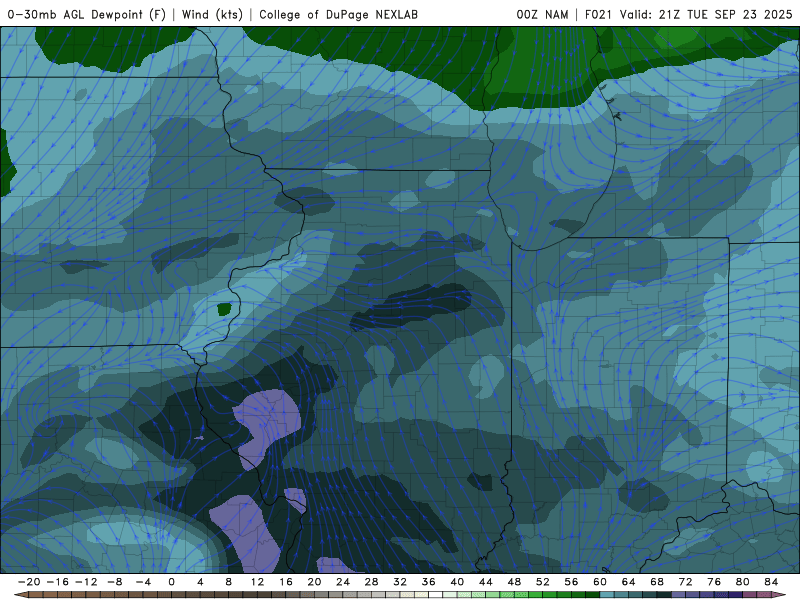Click the '-20' legend value
The width and height of the screenshot is (800, 600).
[29, 582]
